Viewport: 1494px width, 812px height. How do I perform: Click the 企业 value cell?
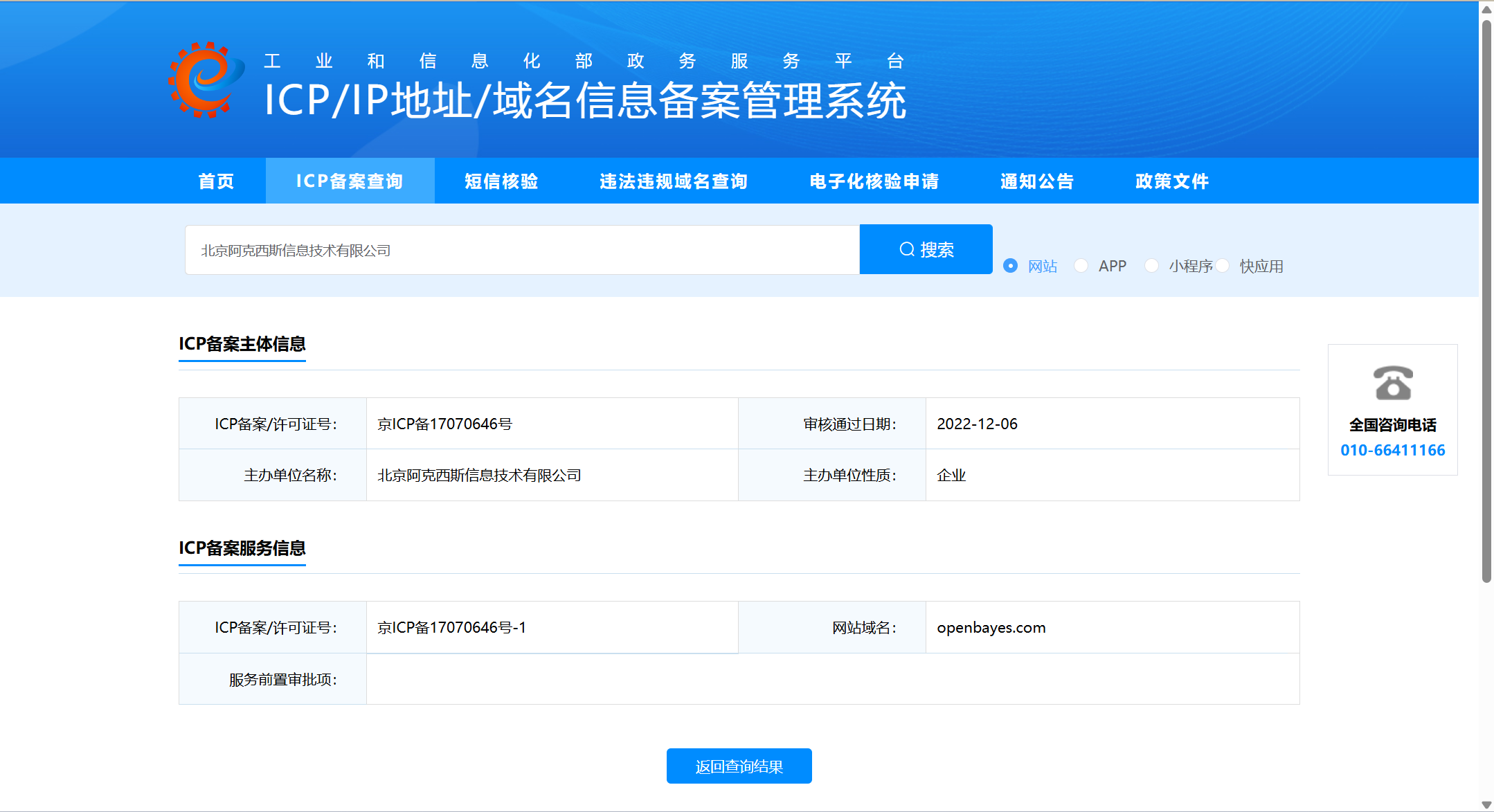[1113, 475]
